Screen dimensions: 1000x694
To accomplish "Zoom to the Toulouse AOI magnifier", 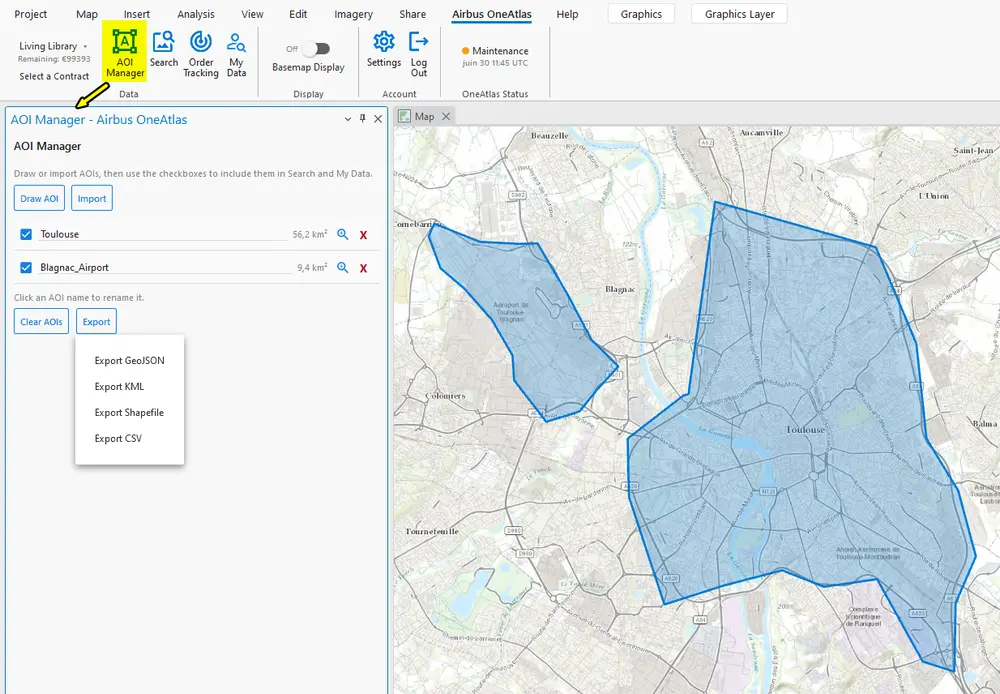I will click(342, 234).
